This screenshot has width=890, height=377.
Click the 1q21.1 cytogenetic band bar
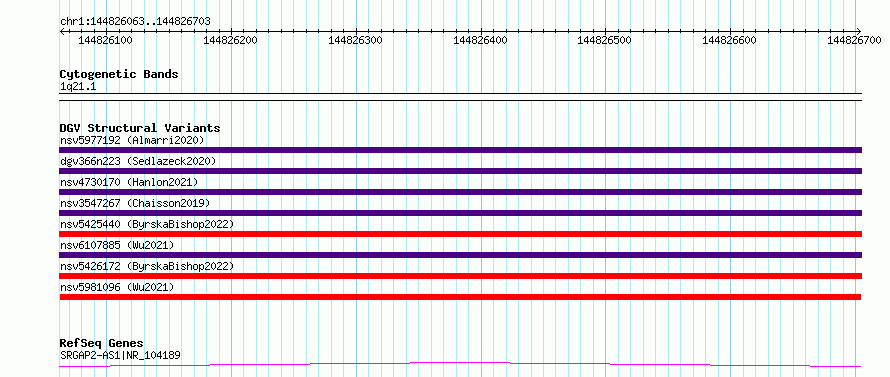[461, 97]
